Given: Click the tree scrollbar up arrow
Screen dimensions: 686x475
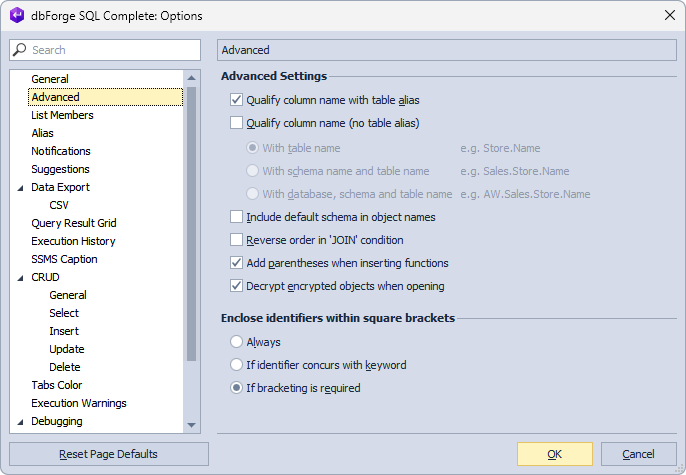Looking at the screenshot, I should pyautogui.click(x=191, y=78).
